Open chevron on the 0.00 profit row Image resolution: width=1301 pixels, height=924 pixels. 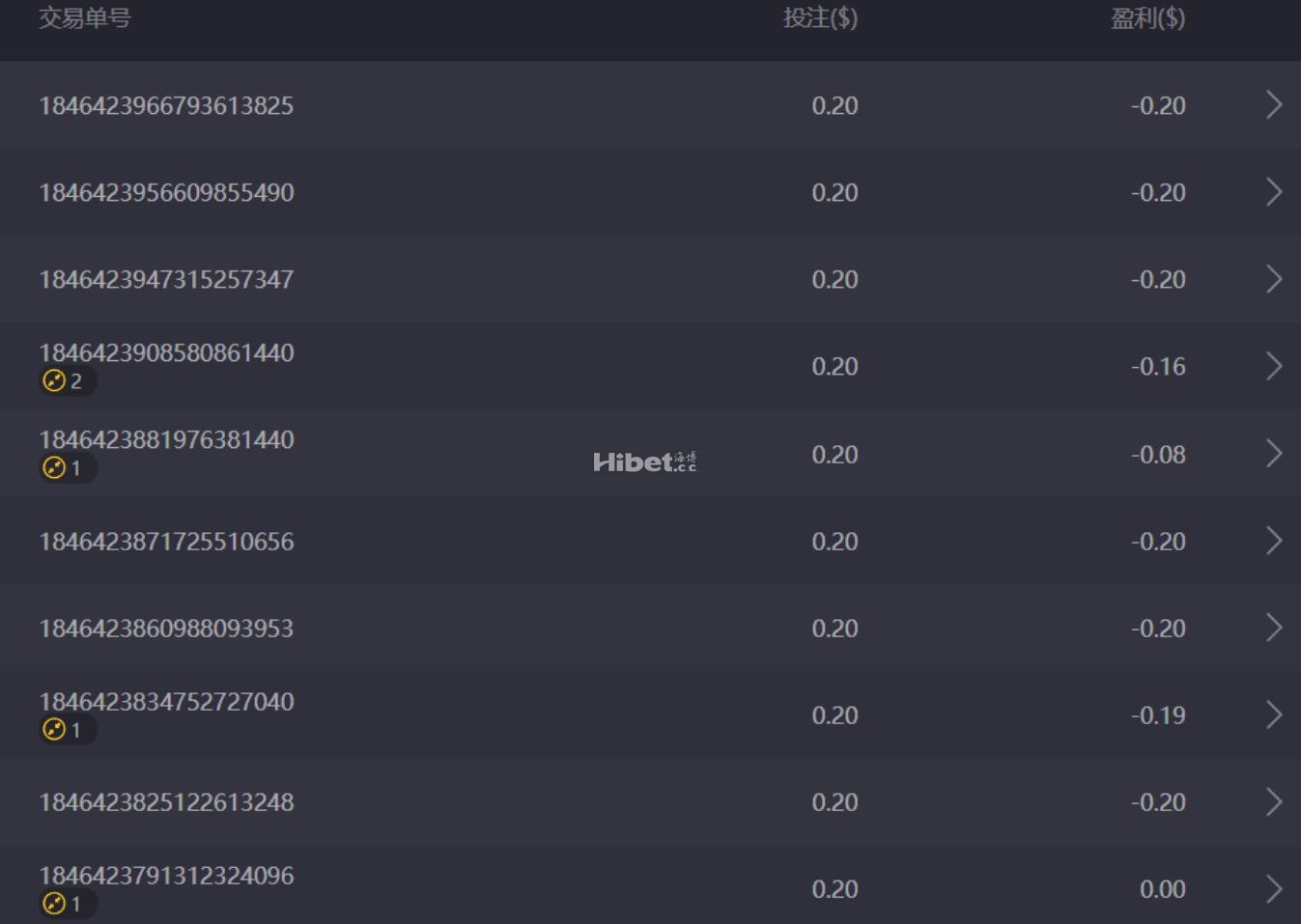tap(1274, 888)
